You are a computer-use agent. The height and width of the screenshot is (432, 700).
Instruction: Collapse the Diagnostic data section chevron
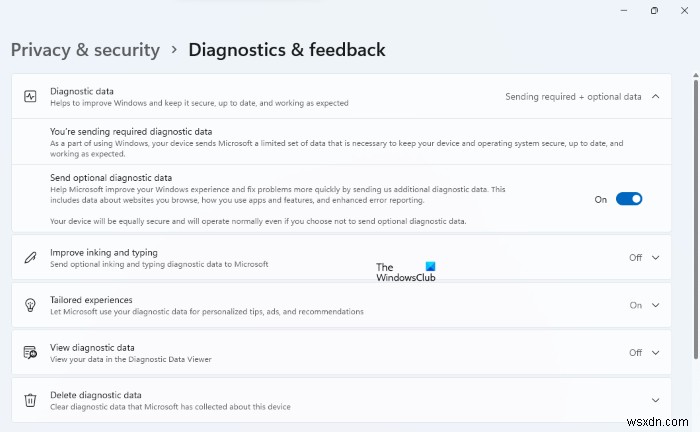[x=656, y=97]
